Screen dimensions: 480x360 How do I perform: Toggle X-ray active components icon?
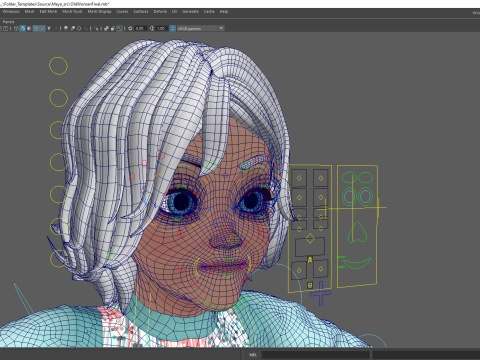pyautogui.click(x=113, y=28)
